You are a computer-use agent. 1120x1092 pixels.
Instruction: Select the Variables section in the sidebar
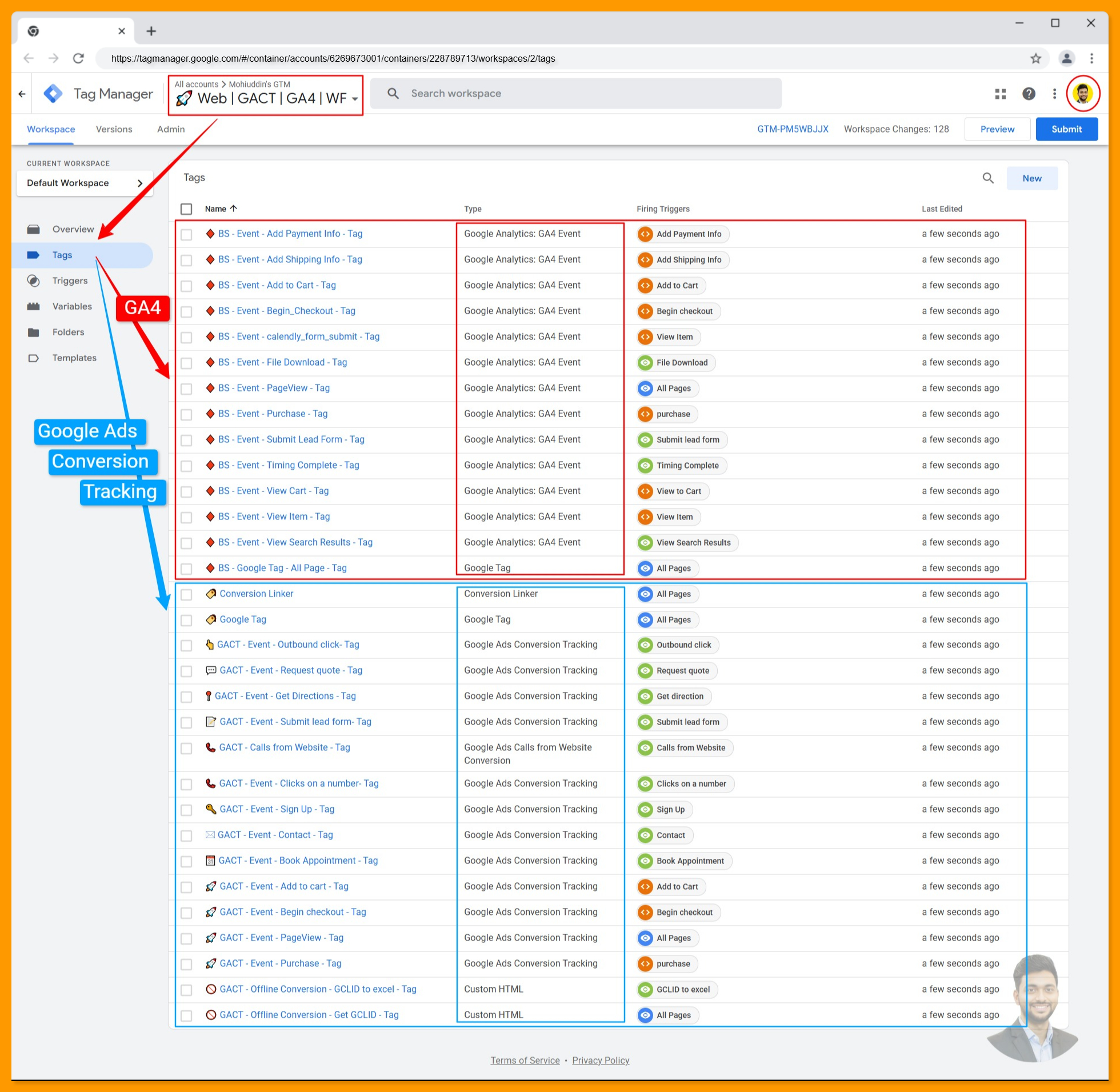(71, 306)
